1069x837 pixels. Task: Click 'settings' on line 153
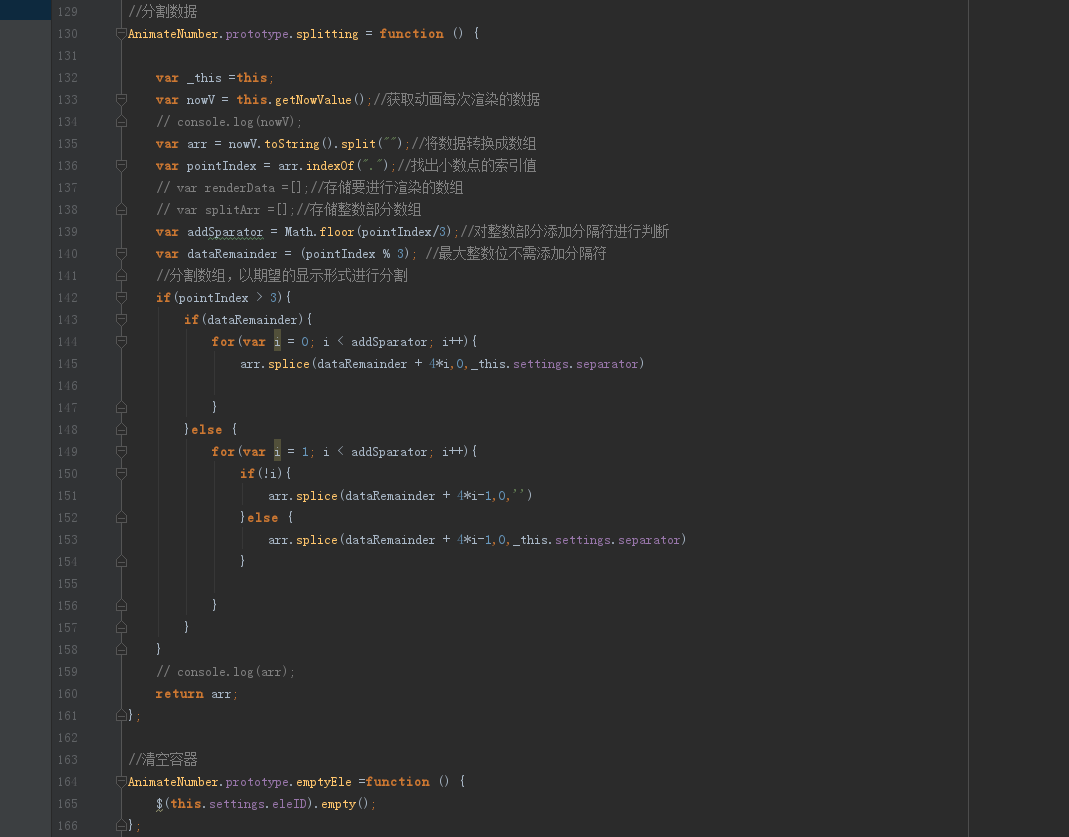[583, 540]
